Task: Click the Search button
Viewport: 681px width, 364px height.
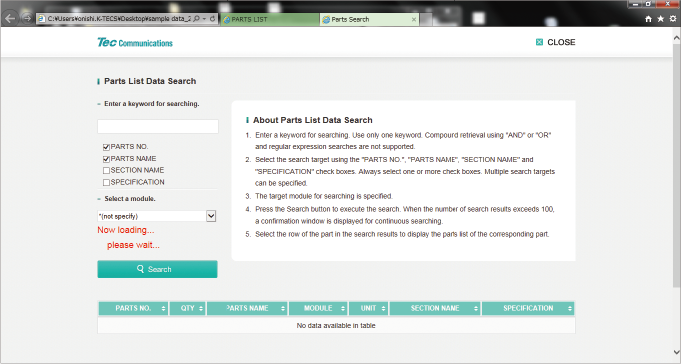Action: coord(157,269)
